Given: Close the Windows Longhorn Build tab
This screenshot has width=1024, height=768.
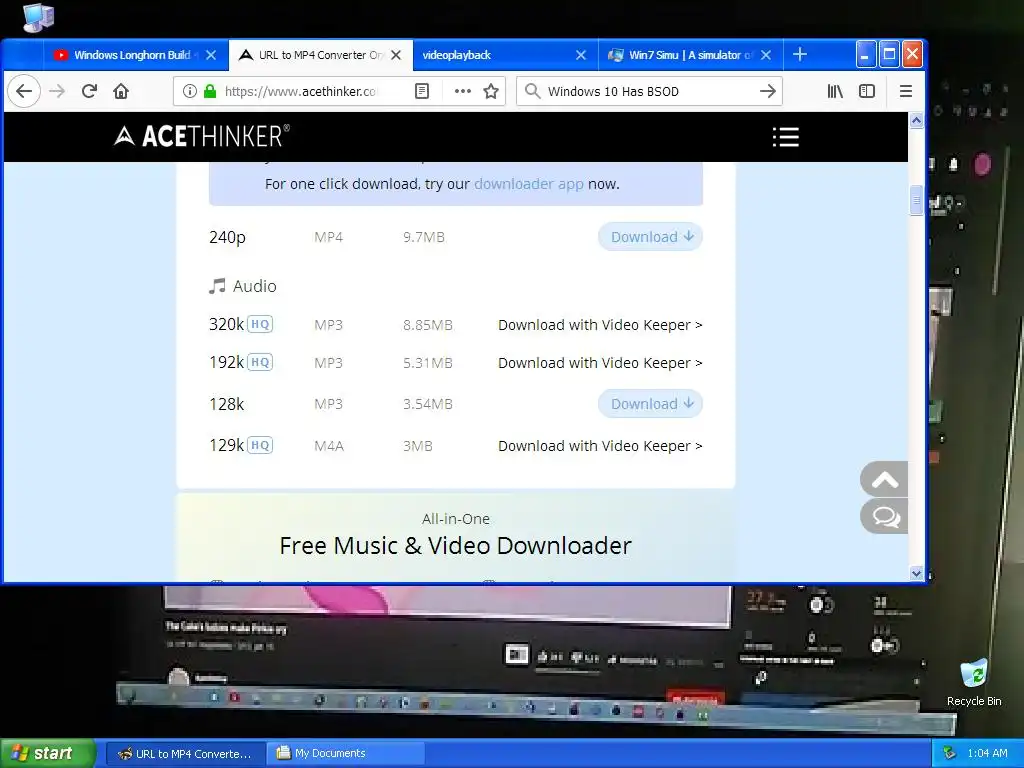Looking at the screenshot, I should point(211,56).
